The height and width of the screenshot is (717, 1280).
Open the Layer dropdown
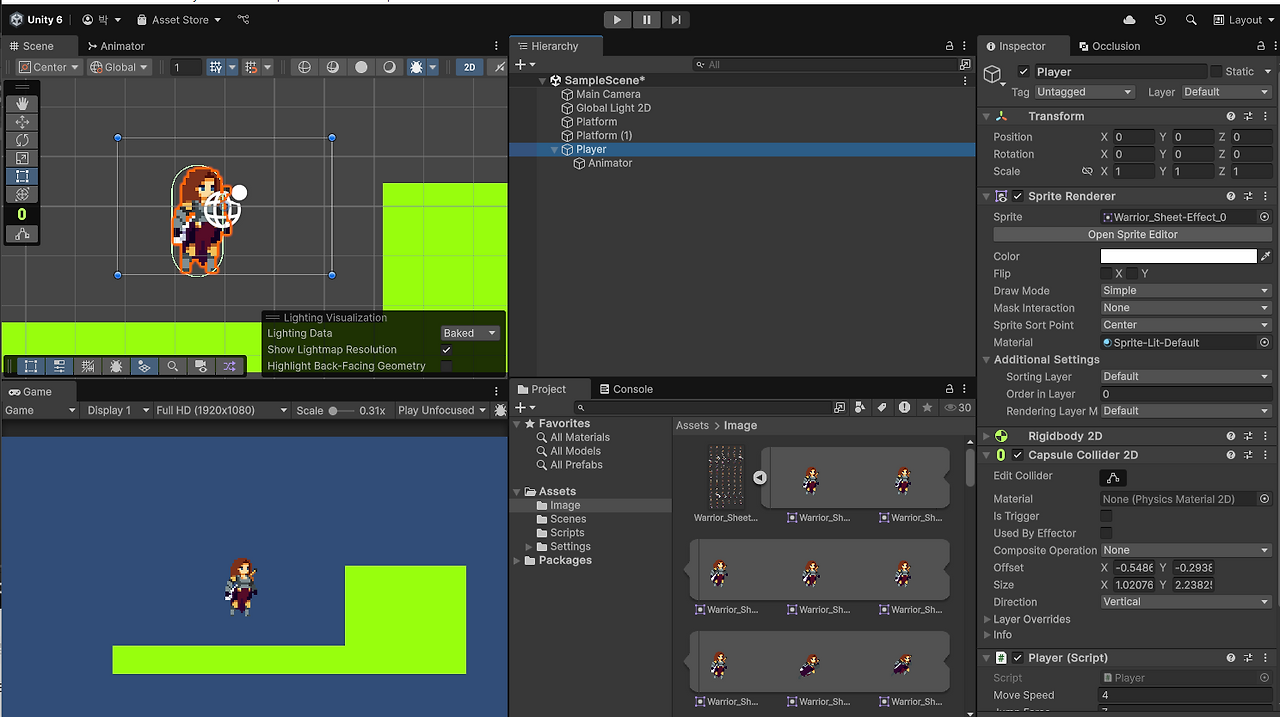click(x=1225, y=92)
